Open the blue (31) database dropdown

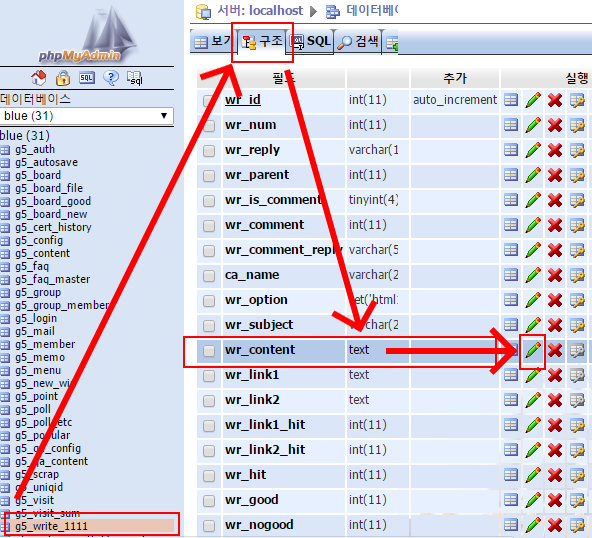click(87, 116)
